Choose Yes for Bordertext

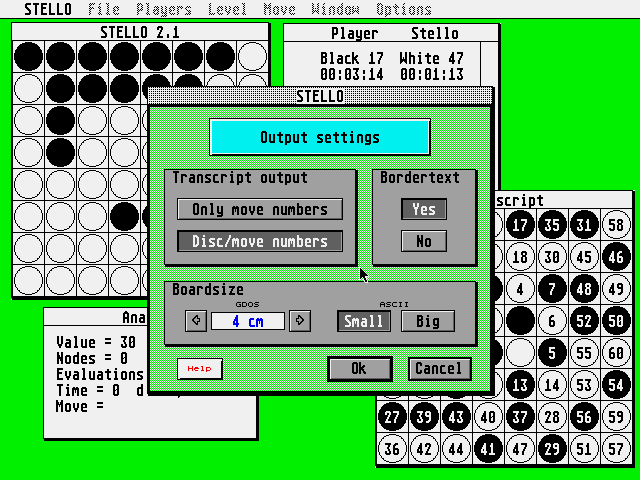[424, 209]
